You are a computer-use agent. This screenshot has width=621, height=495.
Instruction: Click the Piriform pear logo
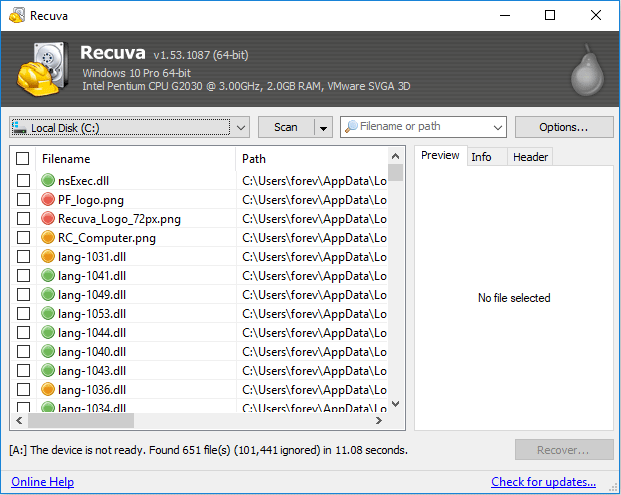[587, 70]
